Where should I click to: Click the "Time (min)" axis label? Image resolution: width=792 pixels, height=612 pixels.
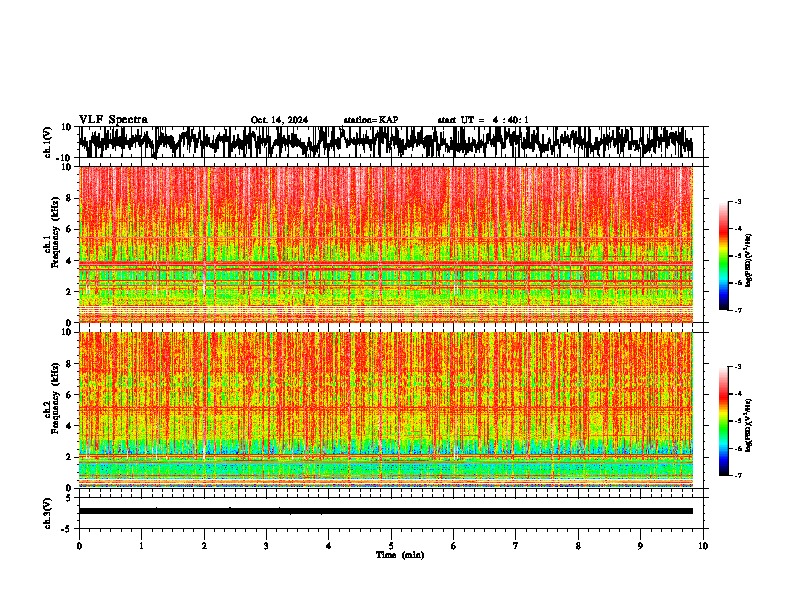click(x=400, y=555)
